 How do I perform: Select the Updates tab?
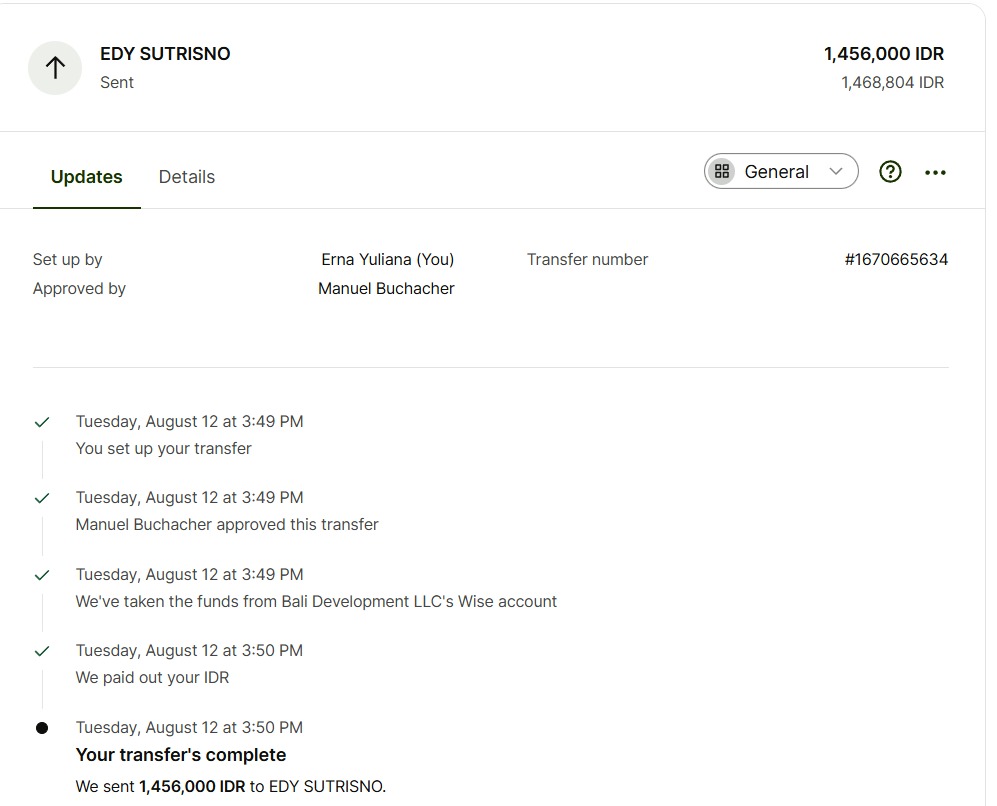pos(86,177)
